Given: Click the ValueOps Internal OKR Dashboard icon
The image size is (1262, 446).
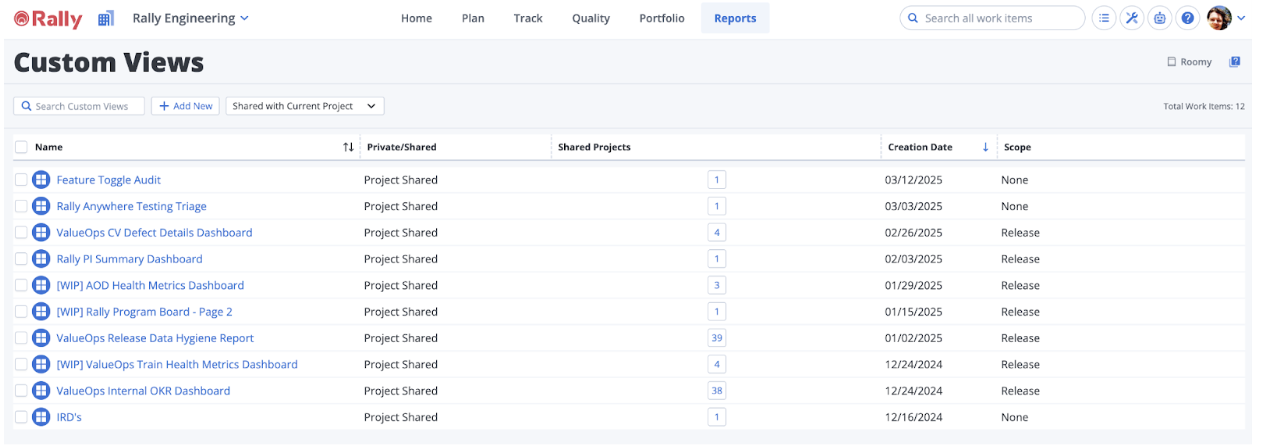Looking at the screenshot, I should pos(41,391).
